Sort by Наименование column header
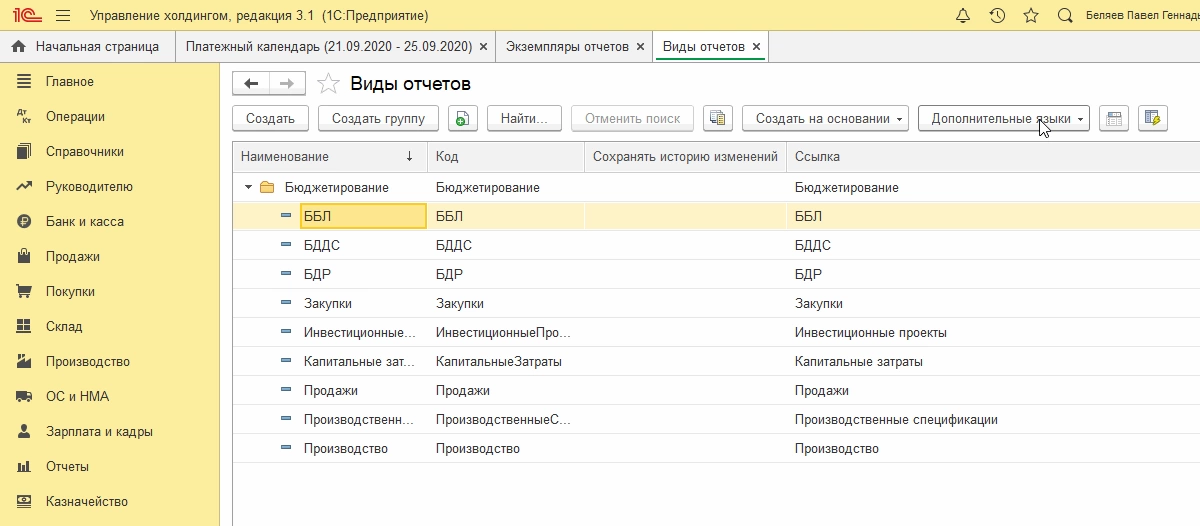 [x=320, y=157]
